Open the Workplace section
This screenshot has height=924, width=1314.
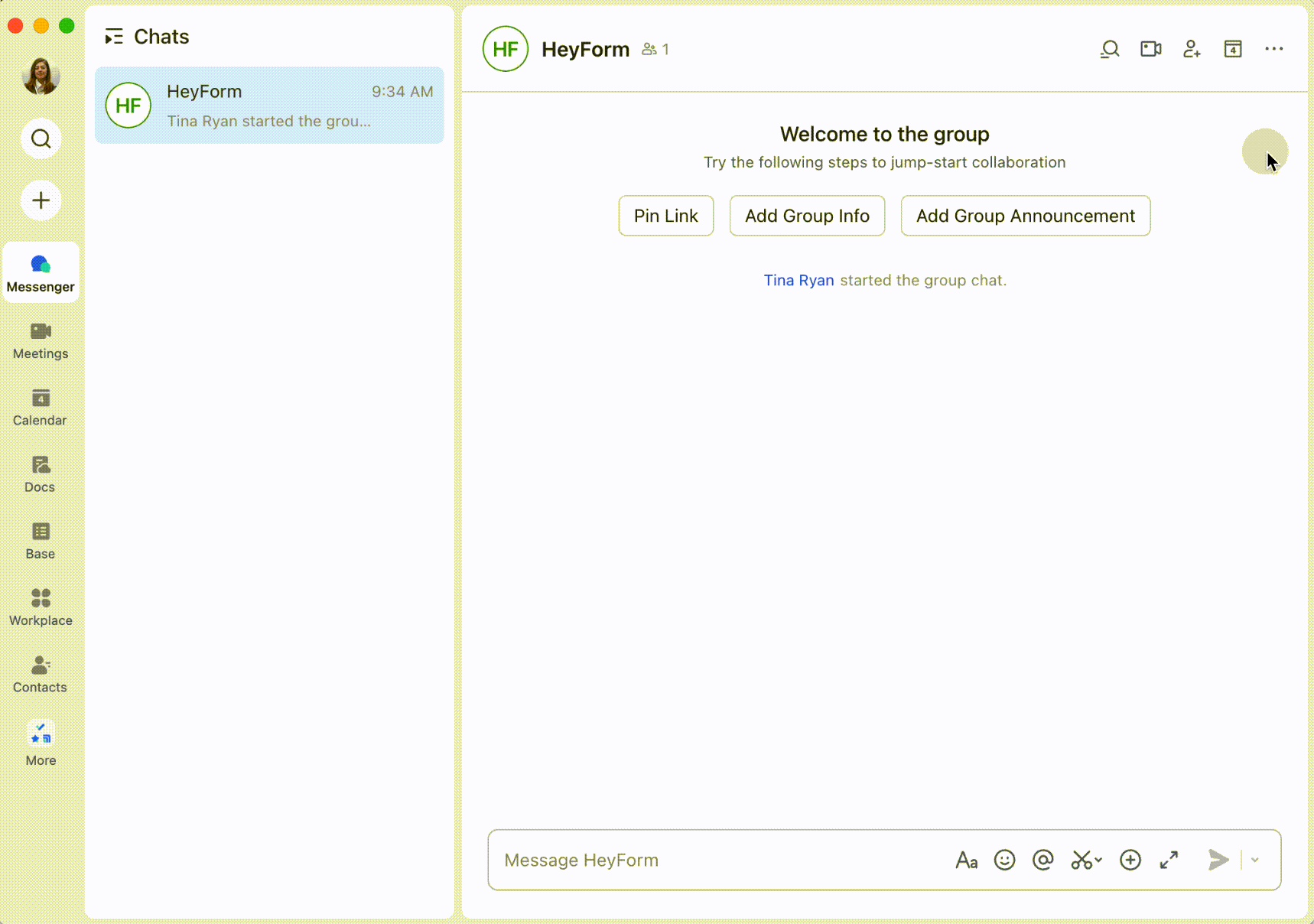tap(40, 607)
